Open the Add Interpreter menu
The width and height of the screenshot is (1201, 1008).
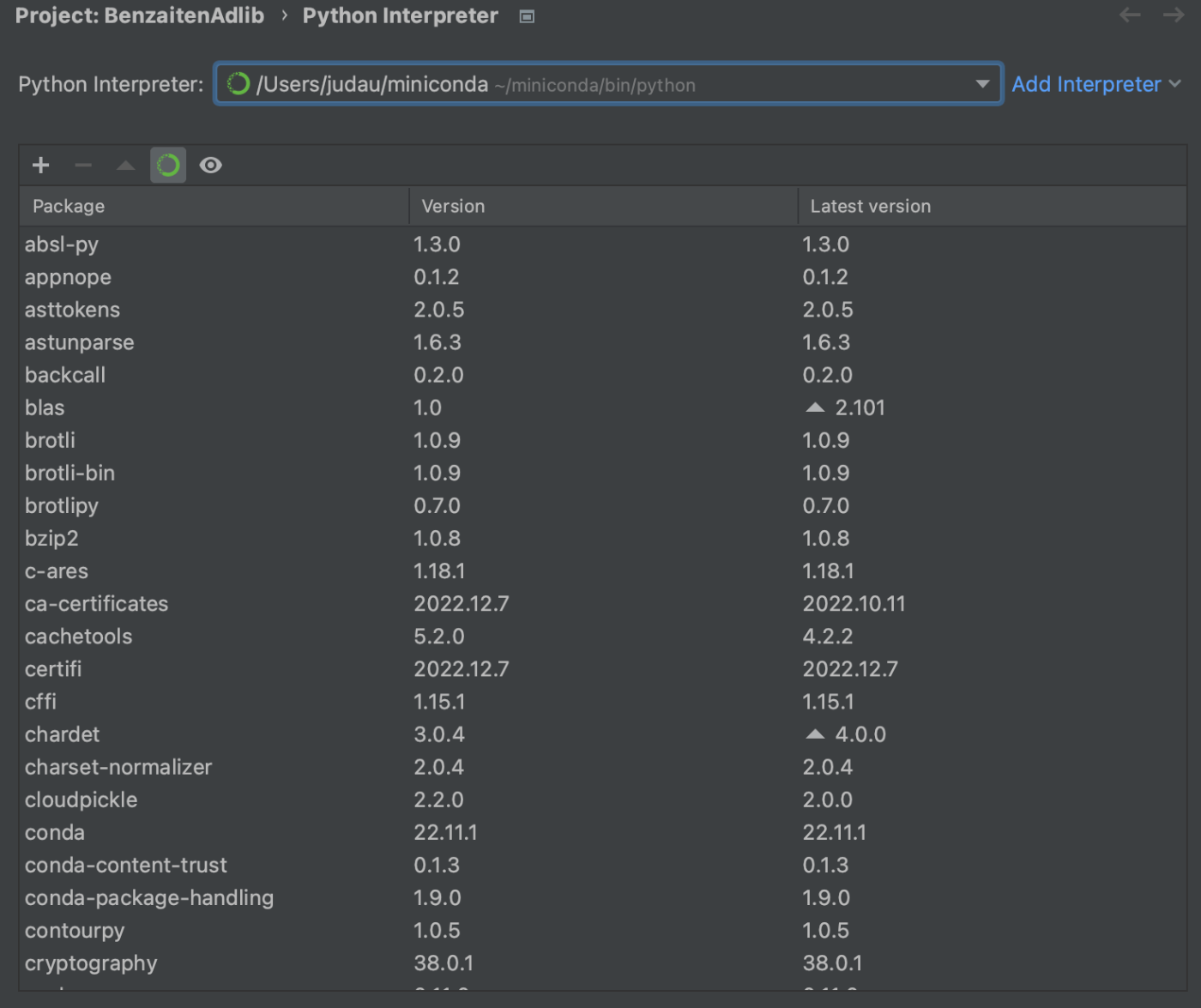pos(1096,84)
